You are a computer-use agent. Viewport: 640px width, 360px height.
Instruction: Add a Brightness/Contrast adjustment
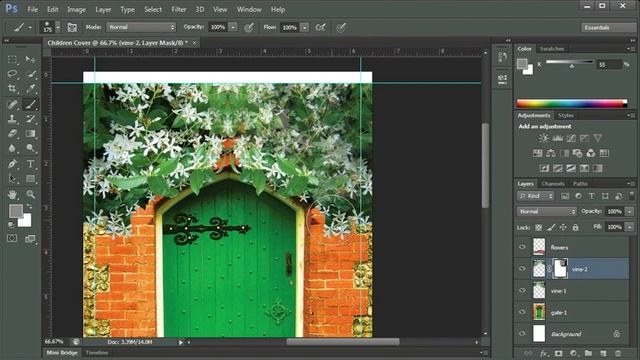(544, 138)
